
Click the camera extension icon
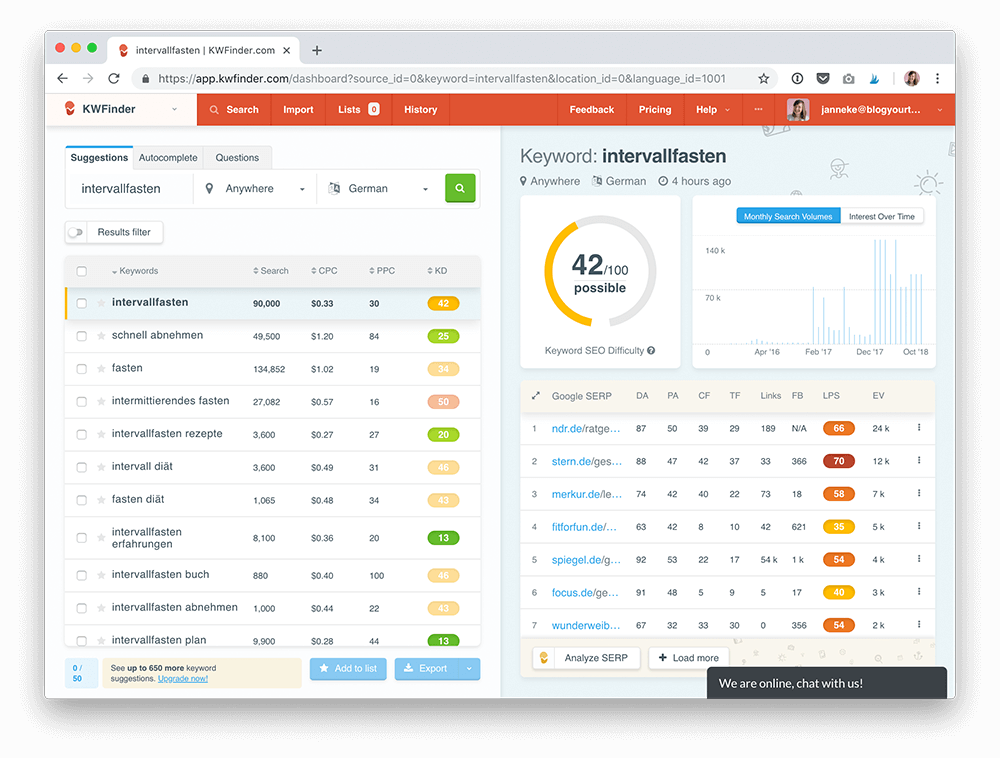(x=848, y=78)
